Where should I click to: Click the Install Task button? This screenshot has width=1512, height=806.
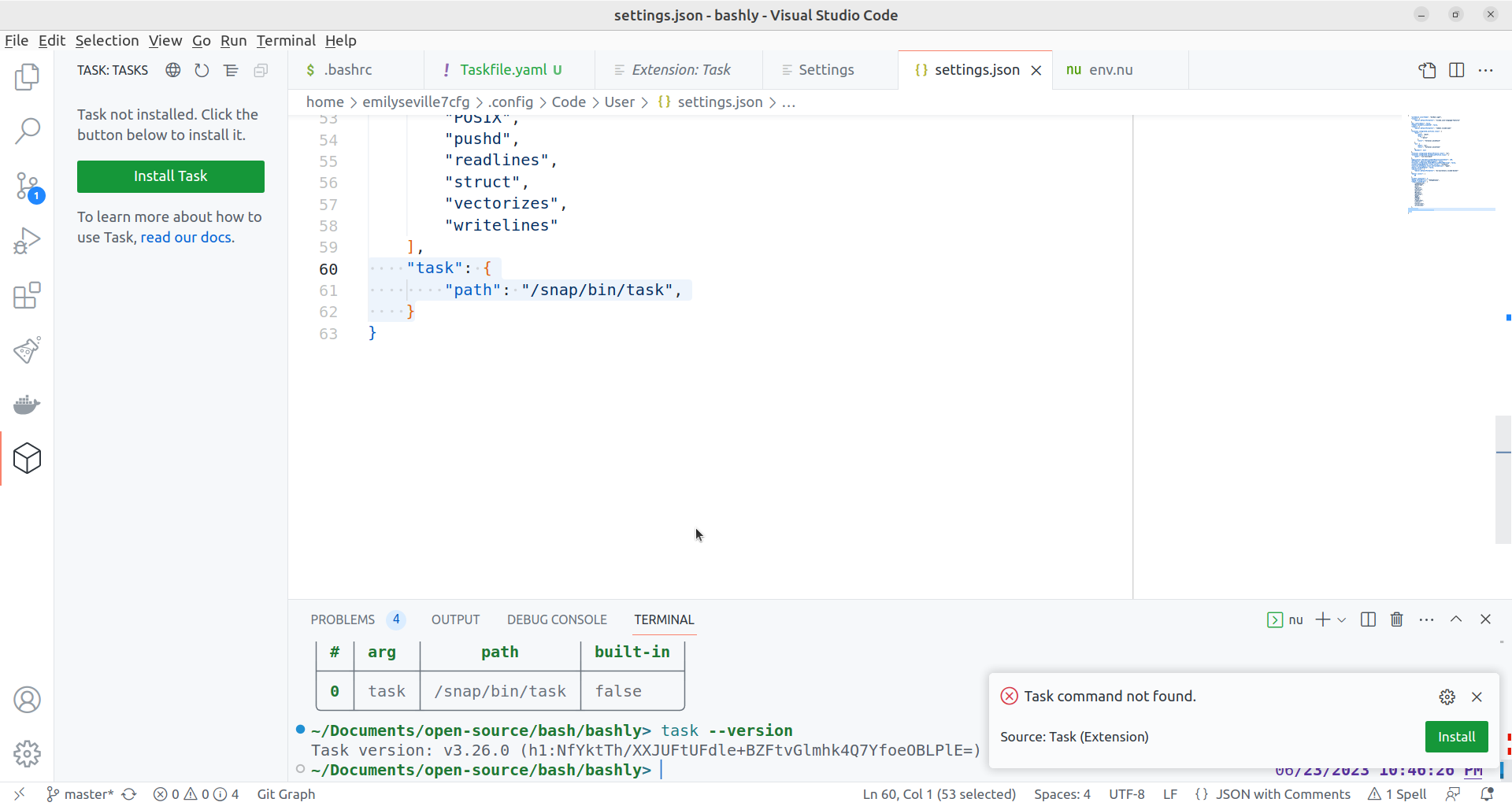pyautogui.click(x=171, y=176)
